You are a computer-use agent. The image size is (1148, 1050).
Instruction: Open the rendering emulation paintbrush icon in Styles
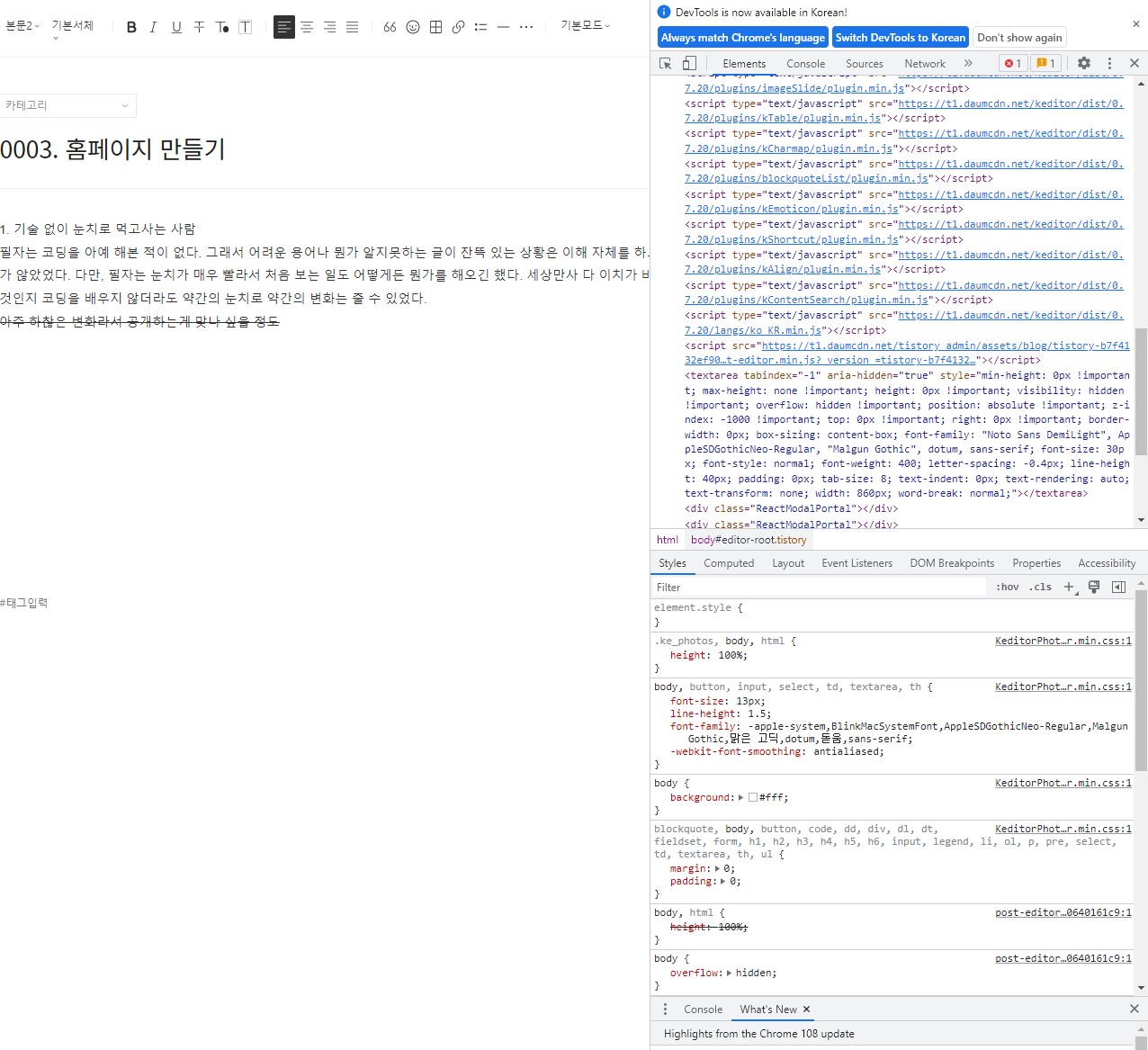1094,587
